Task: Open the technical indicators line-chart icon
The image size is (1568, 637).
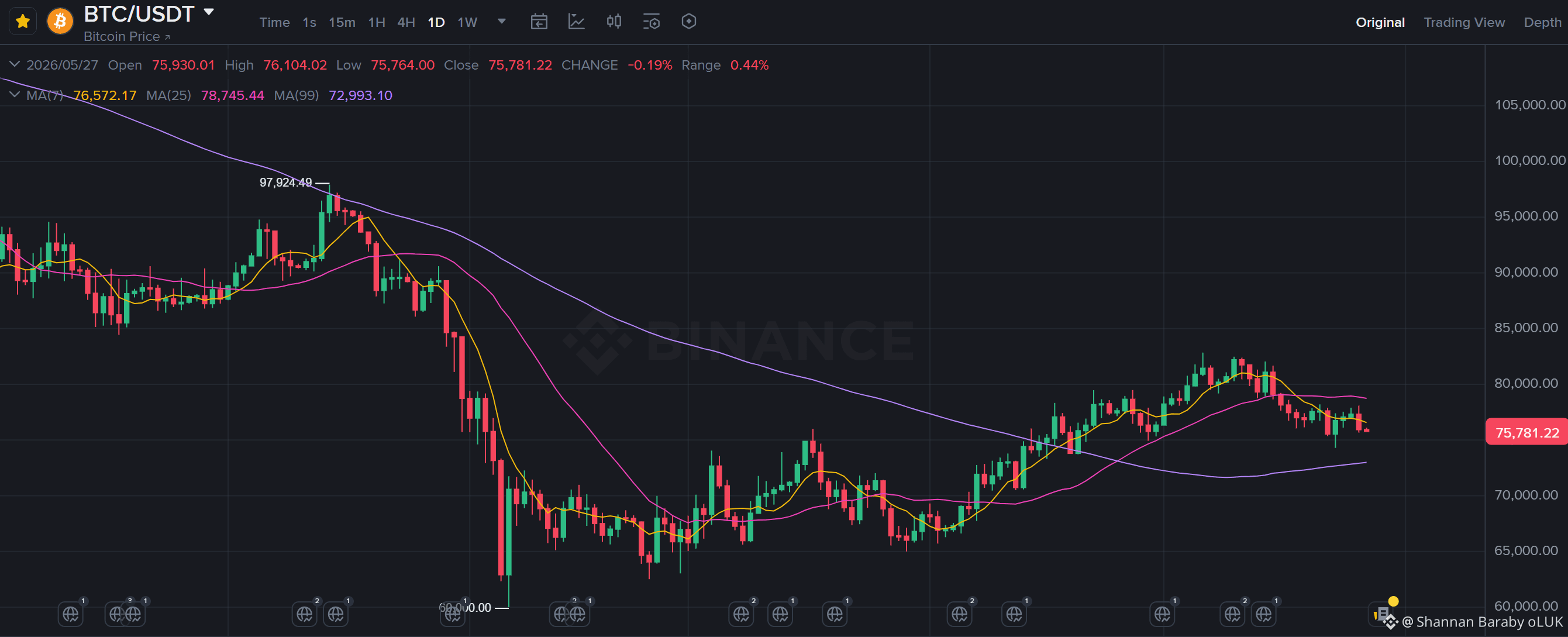Action: pos(577,22)
